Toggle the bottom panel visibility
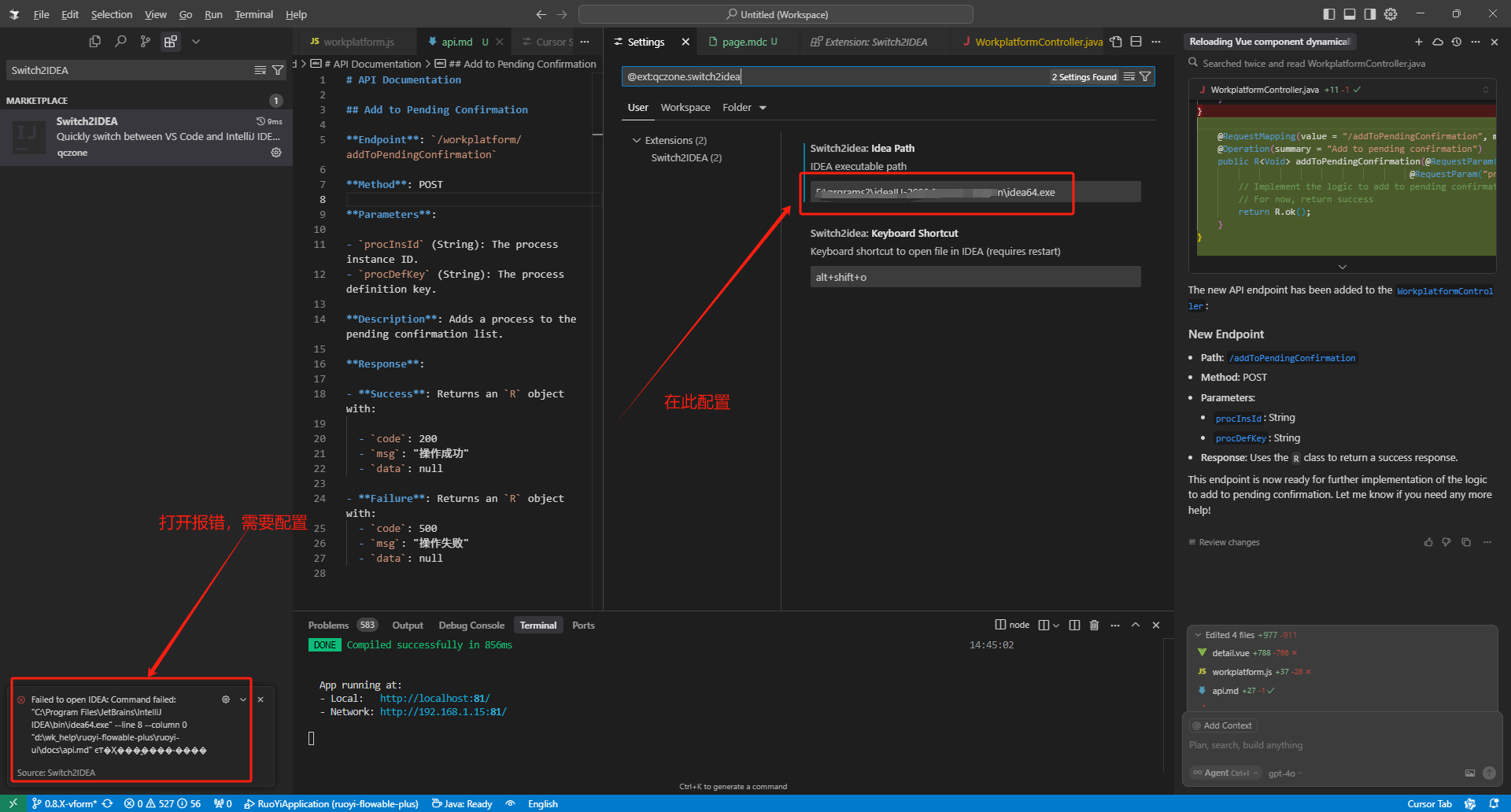Screen dimensions: 1511x812 (x=1349, y=13)
